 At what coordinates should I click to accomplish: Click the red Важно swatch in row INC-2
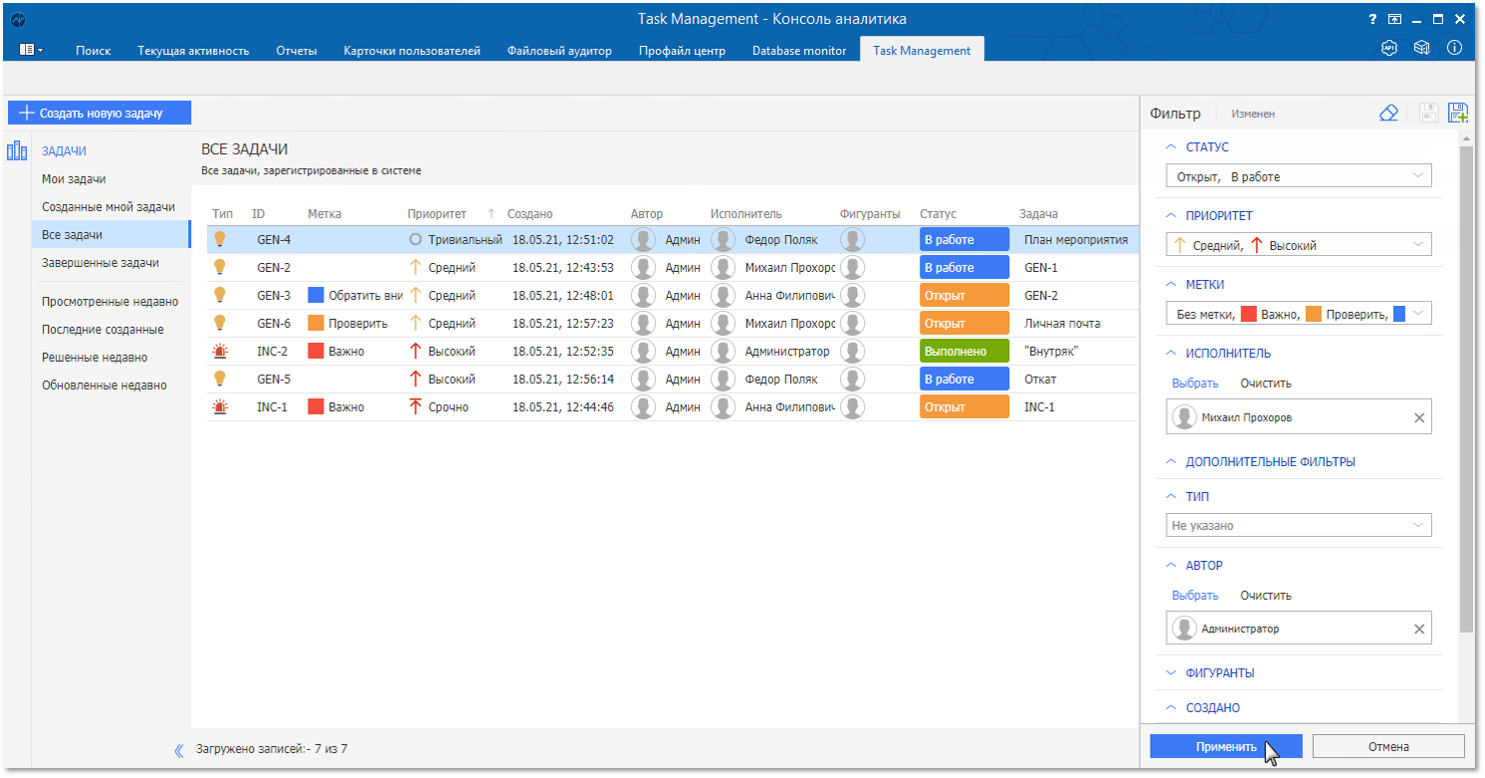(316, 351)
